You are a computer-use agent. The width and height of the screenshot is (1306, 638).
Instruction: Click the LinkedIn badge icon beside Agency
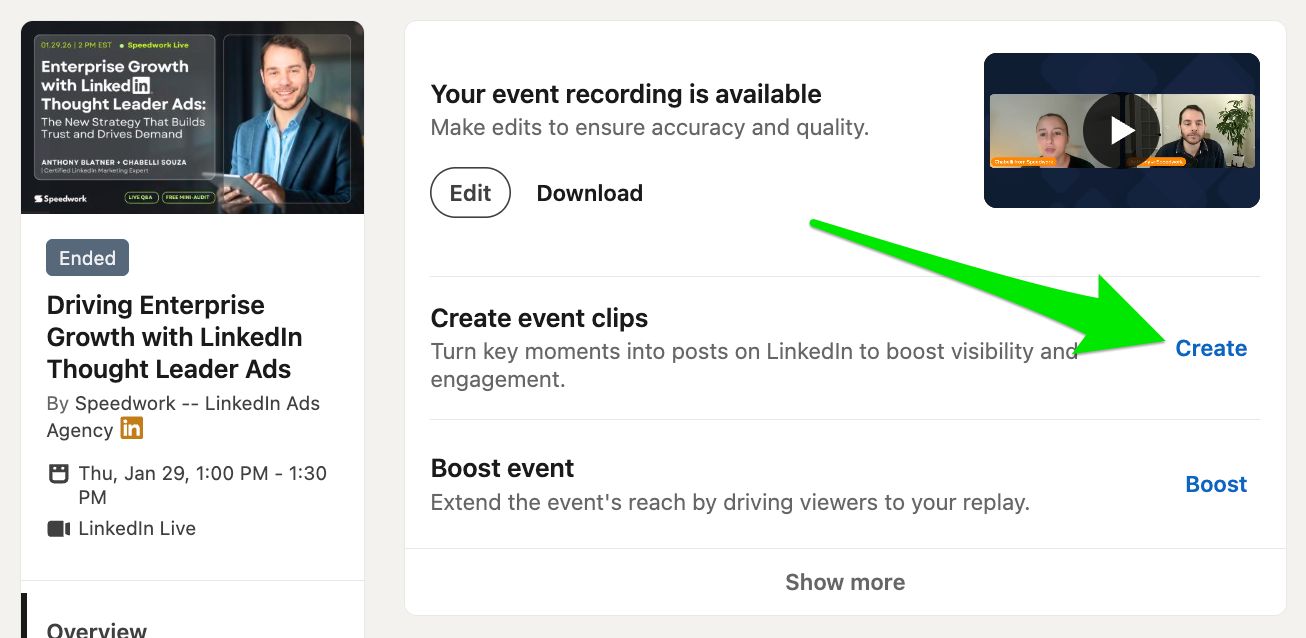(x=132, y=429)
